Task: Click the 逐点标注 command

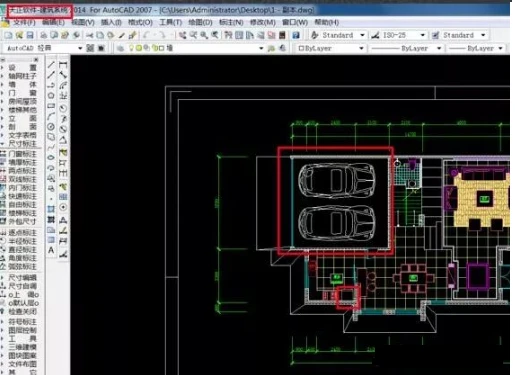Action: 19,232
